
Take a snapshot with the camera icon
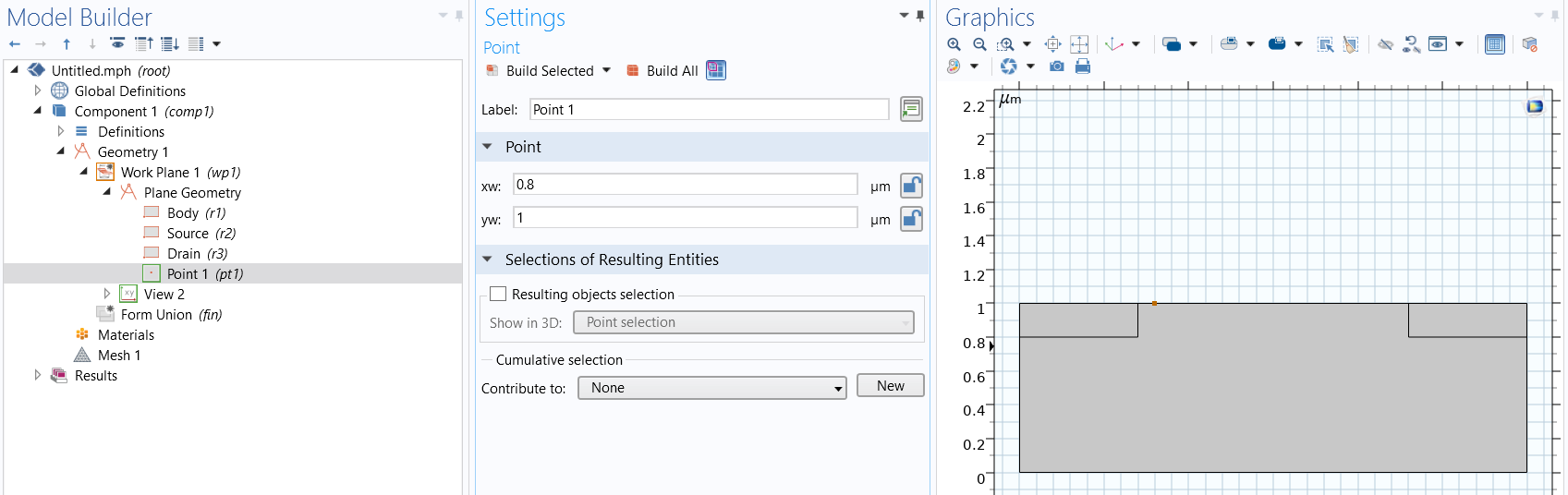(x=1057, y=66)
